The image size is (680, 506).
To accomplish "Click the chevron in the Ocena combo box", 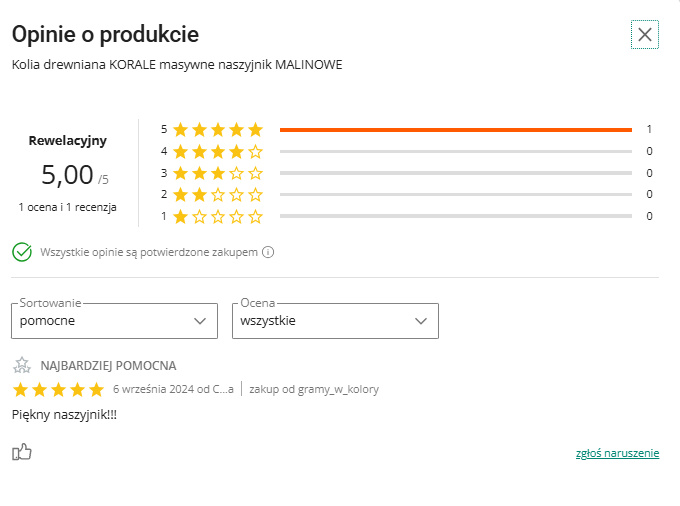I will point(420,321).
